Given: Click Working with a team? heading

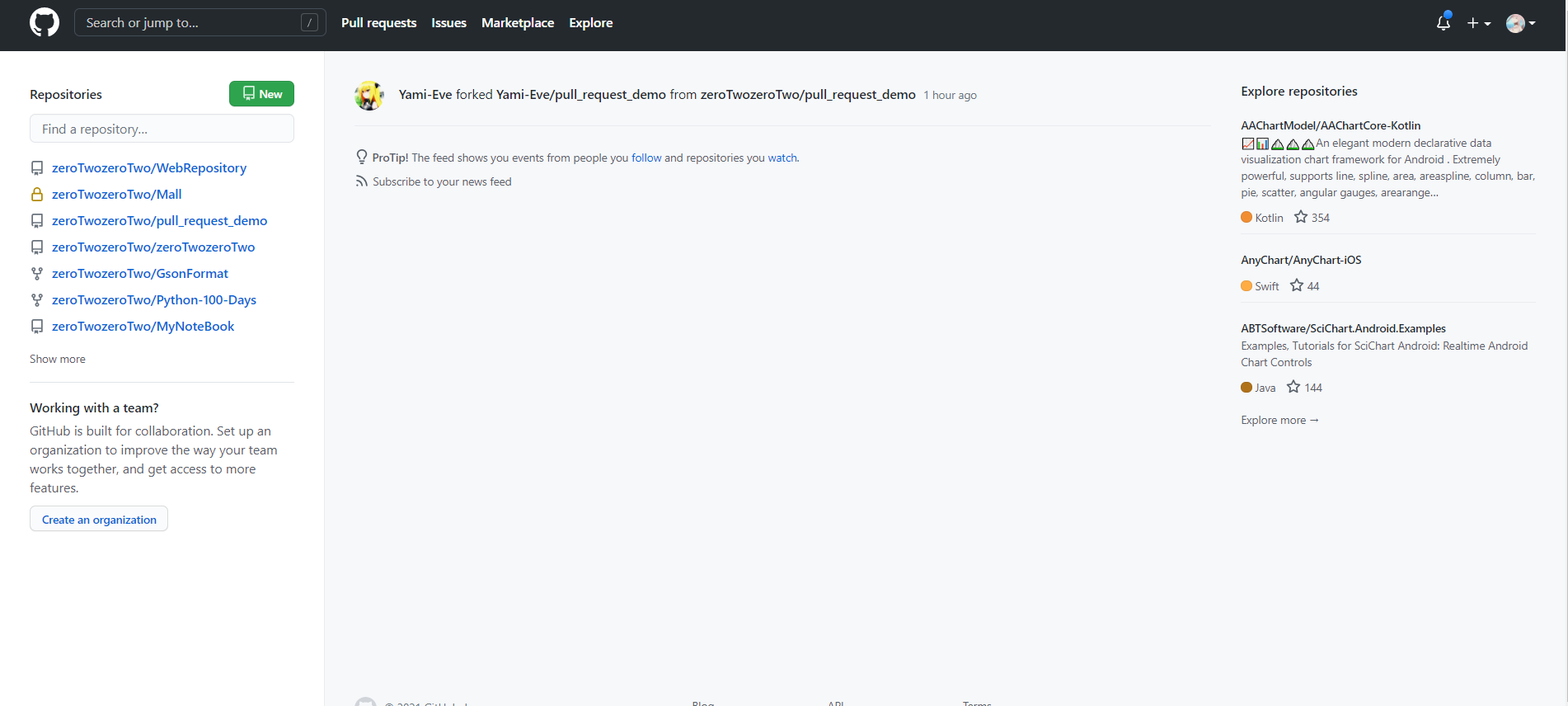Looking at the screenshot, I should click(x=94, y=407).
